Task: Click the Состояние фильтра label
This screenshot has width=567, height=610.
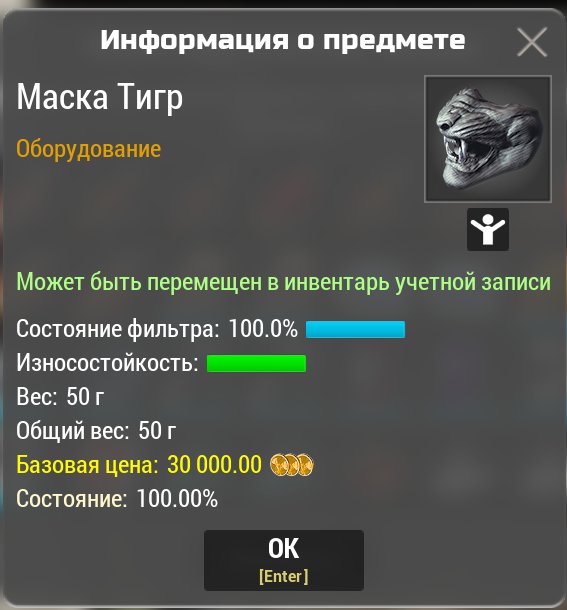Action: [x=118, y=330]
